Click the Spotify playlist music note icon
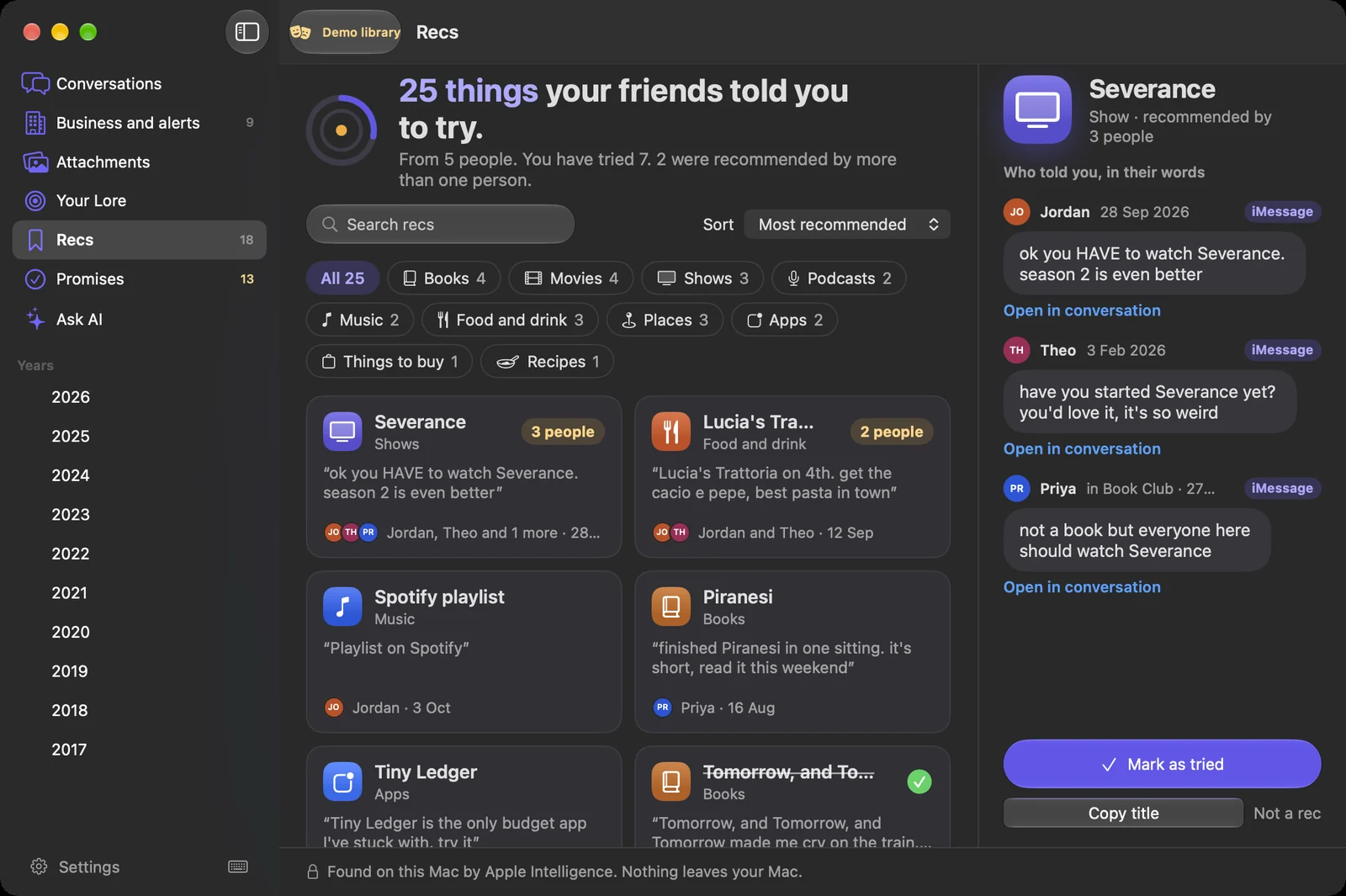1346x896 pixels. [x=342, y=607]
